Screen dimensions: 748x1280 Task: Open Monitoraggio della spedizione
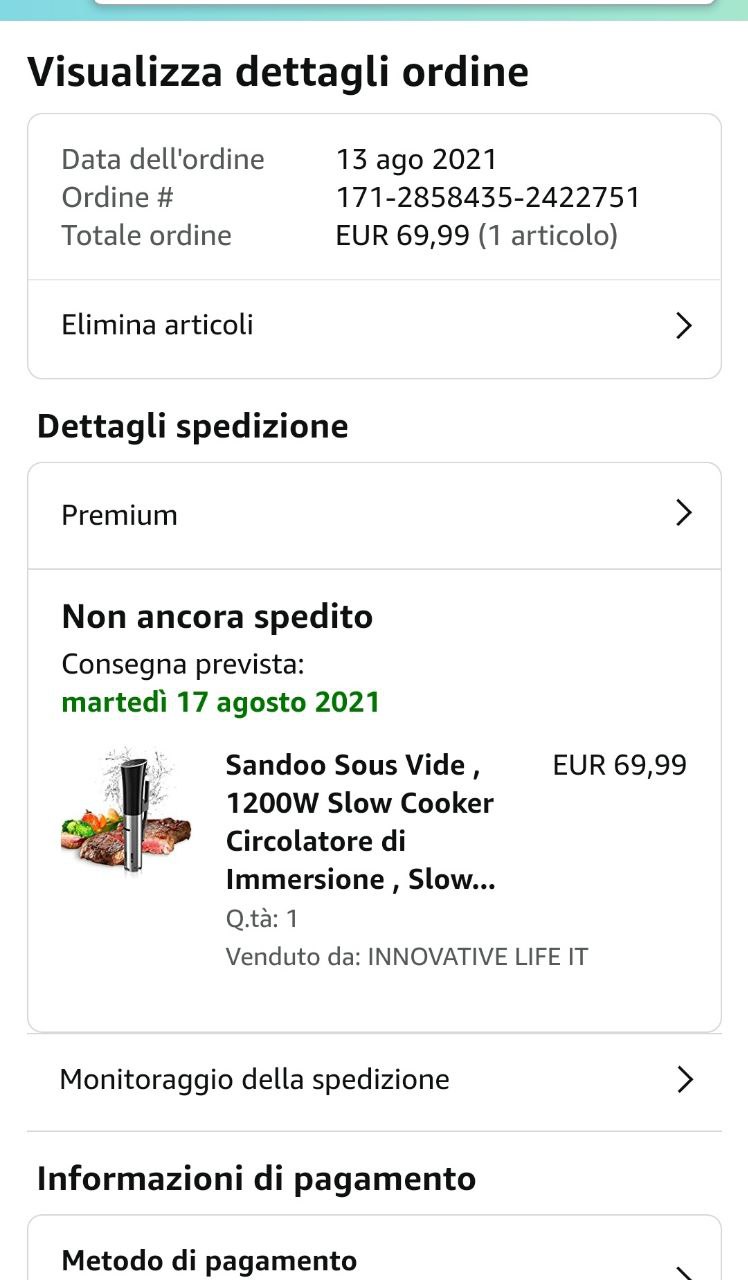(255, 1080)
